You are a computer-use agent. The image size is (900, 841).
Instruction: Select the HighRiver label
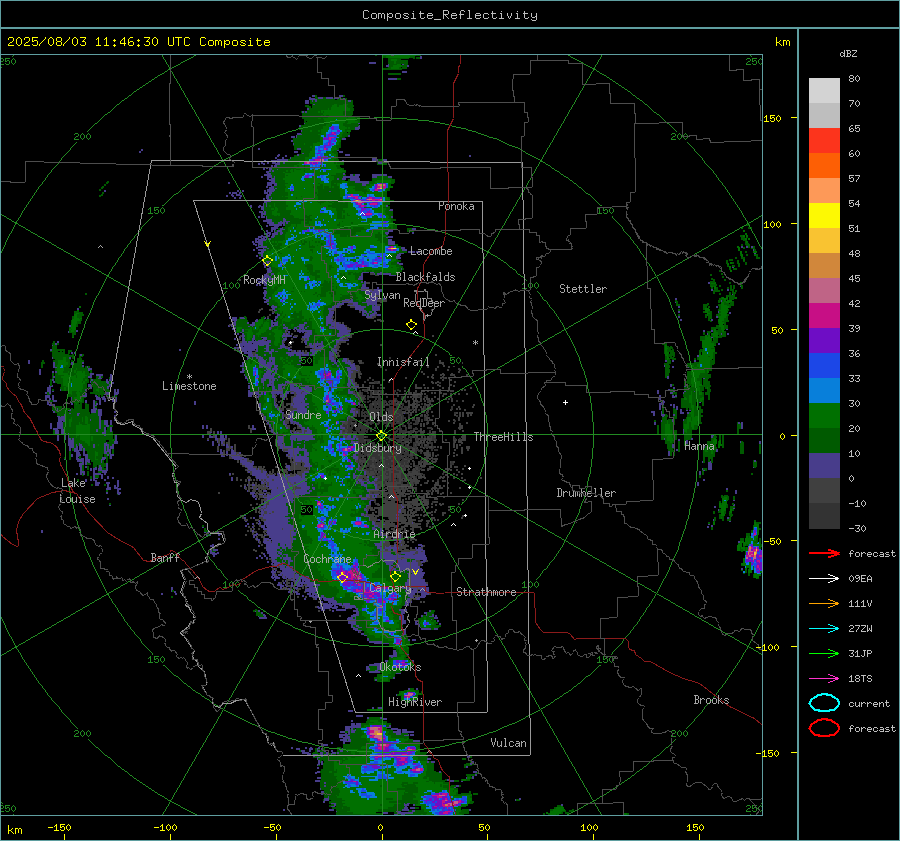pos(415,702)
